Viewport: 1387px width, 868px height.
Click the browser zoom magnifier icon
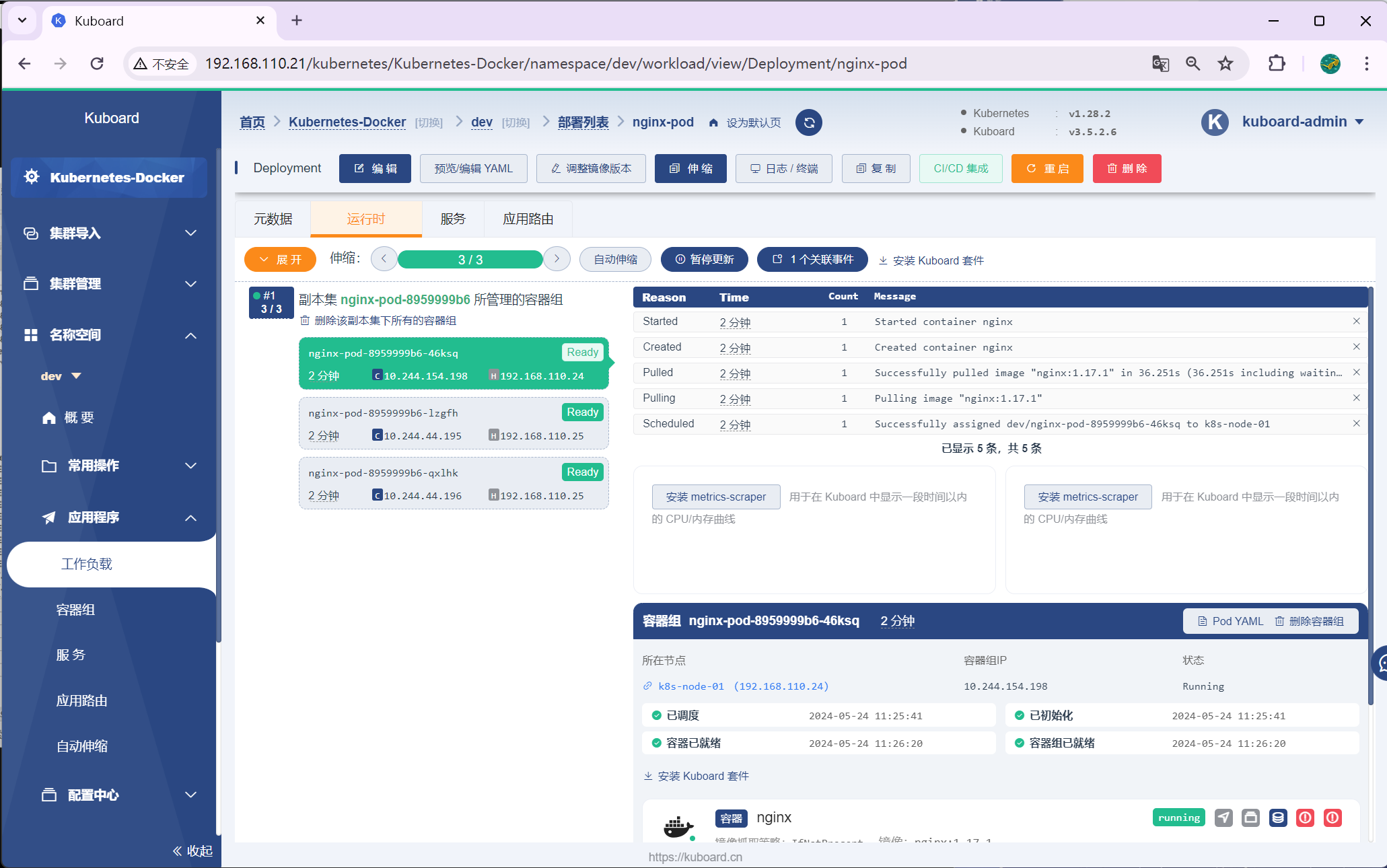pyautogui.click(x=1193, y=63)
